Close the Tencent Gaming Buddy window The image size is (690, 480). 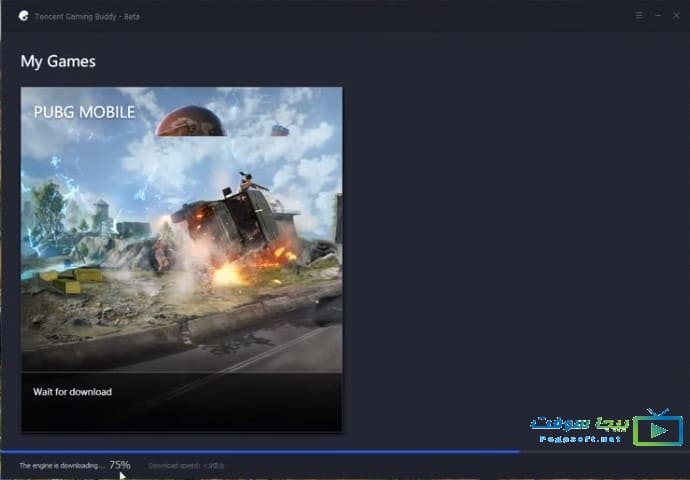click(676, 15)
